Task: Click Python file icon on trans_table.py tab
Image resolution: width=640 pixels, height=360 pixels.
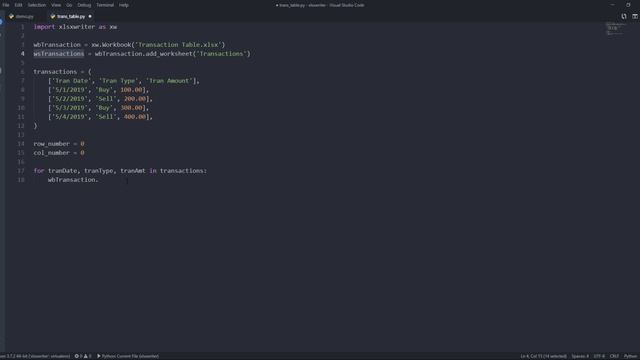Action: point(53,16)
